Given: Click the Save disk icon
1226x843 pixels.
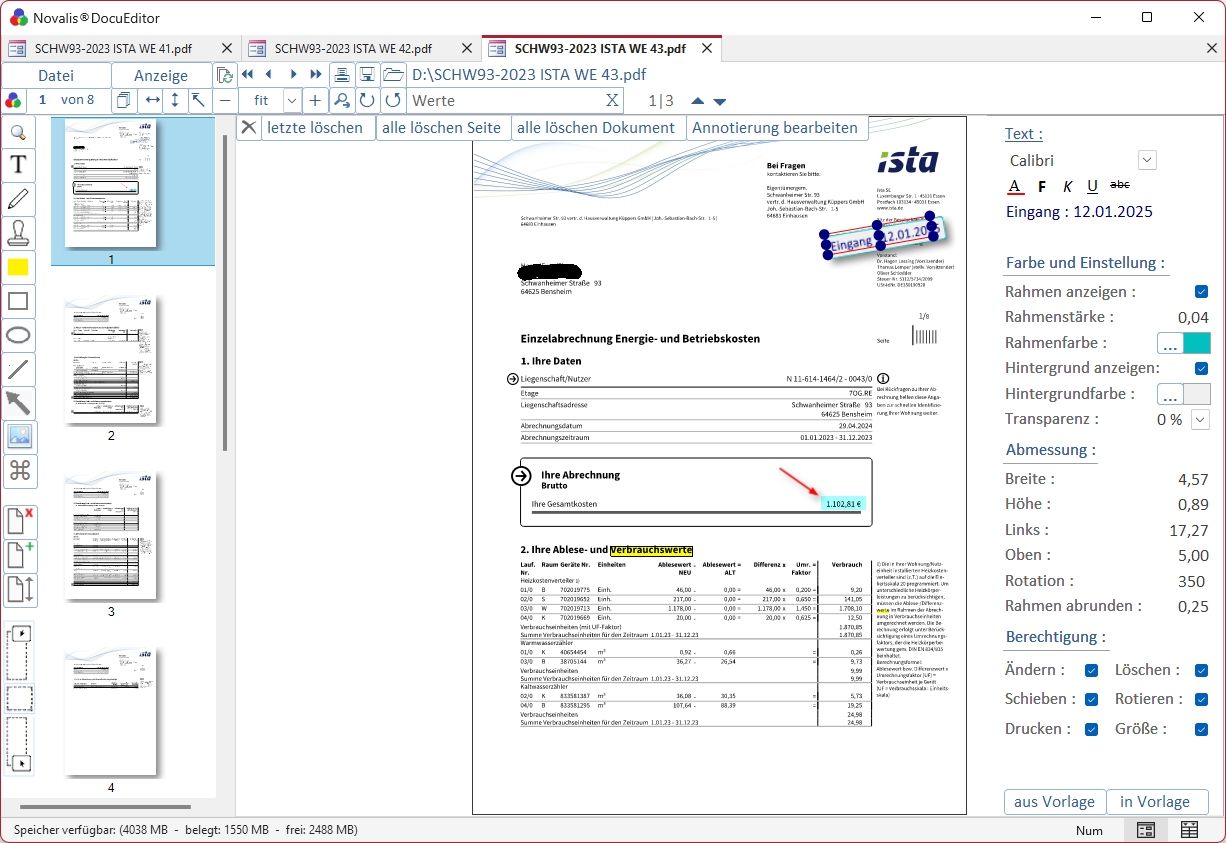Looking at the screenshot, I should [368, 75].
